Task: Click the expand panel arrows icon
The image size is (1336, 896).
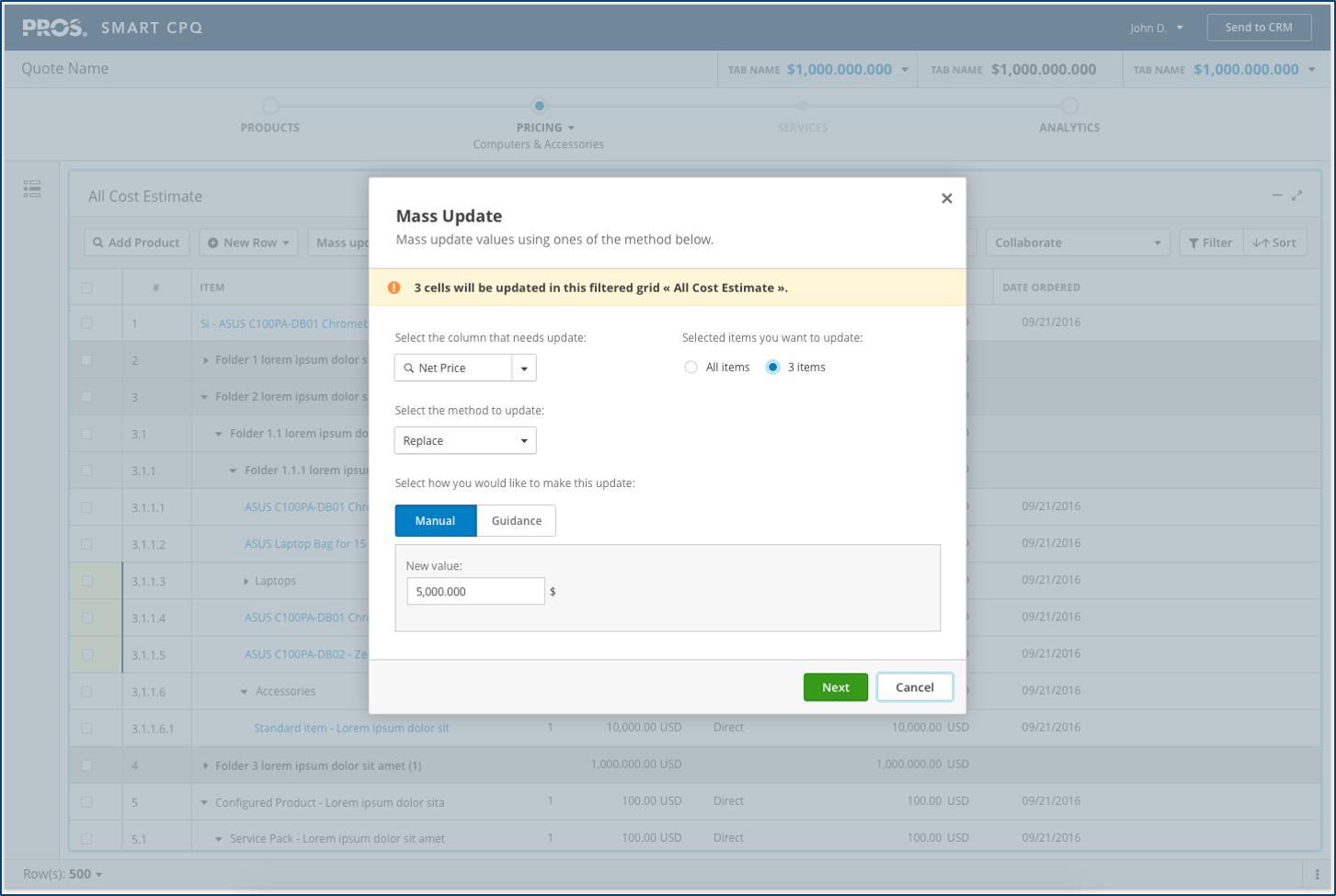Action: pos(1296,196)
